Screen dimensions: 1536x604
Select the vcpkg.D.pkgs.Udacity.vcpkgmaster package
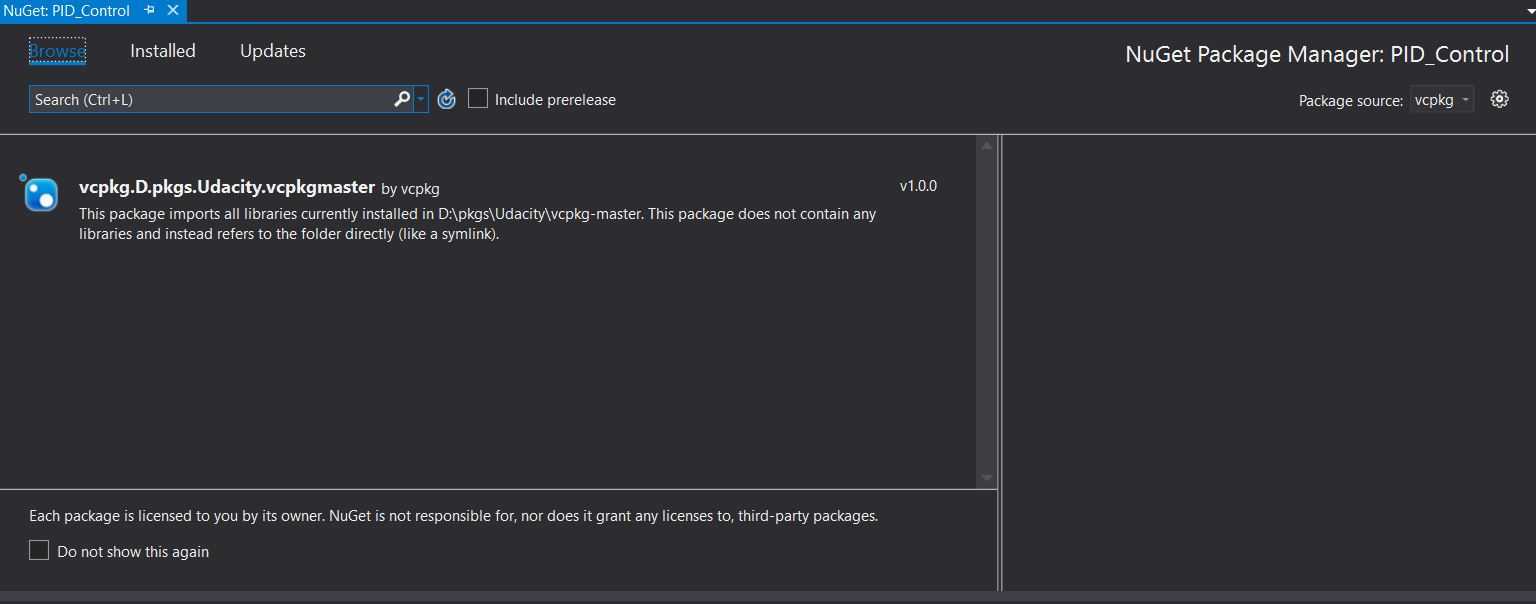pos(488,210)
